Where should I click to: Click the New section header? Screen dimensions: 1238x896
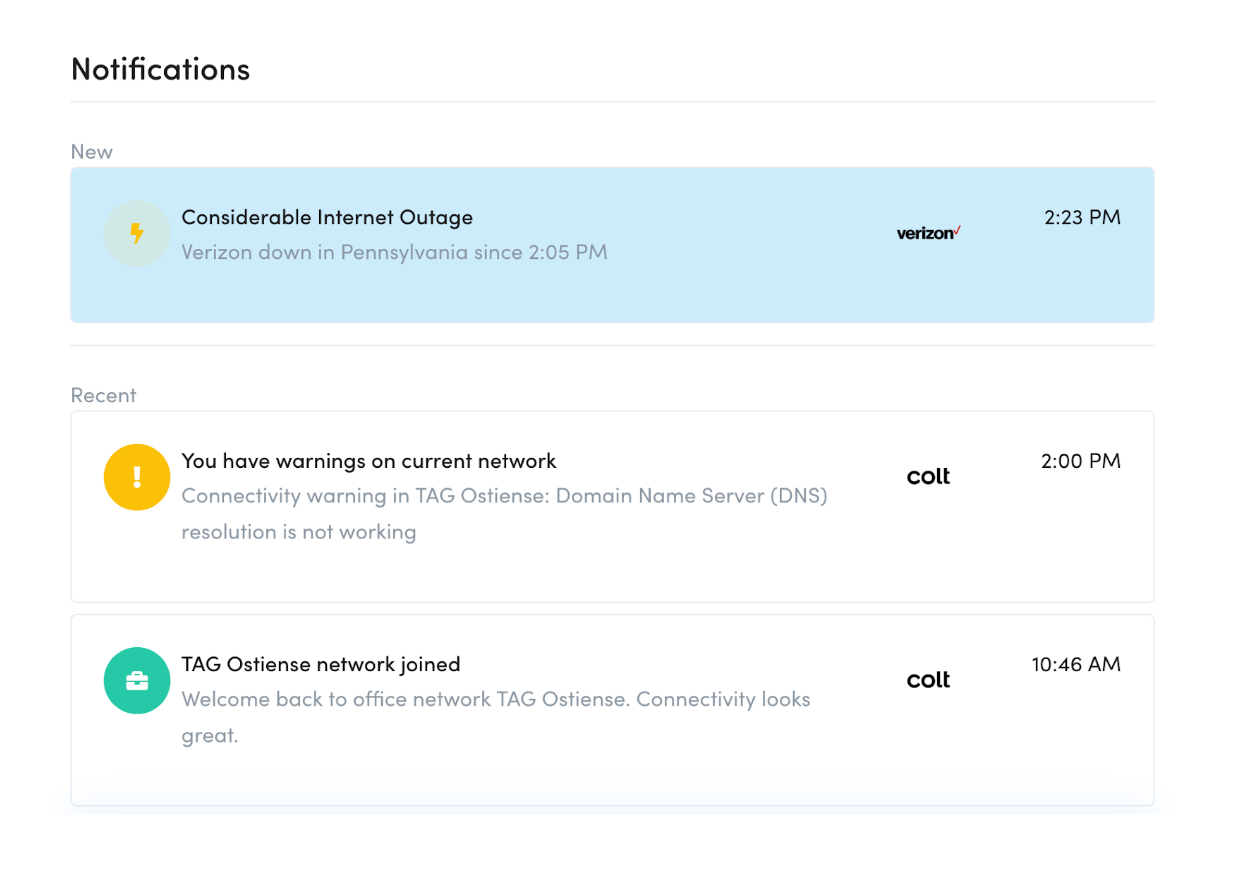pos(91,151)
